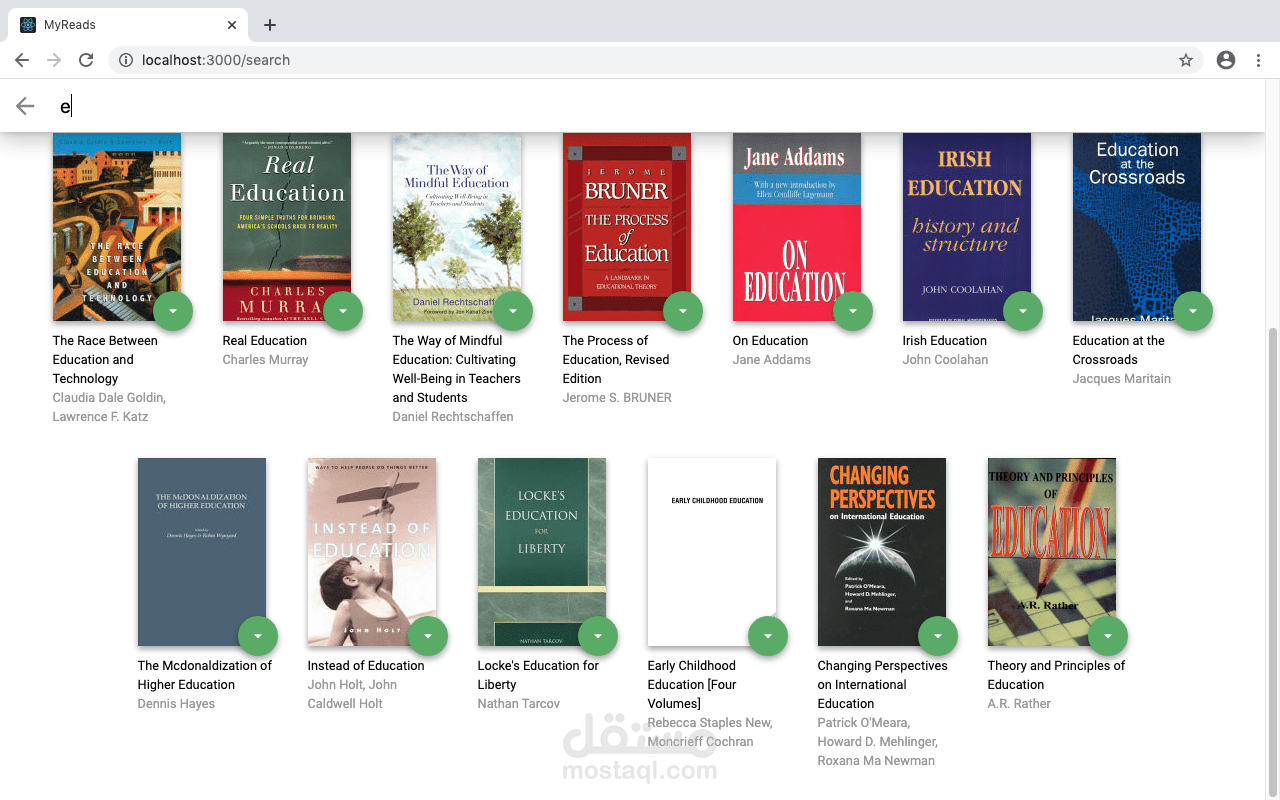Open a new browser tab
This screenshot has height=800, width=1280.
[270, 25]
